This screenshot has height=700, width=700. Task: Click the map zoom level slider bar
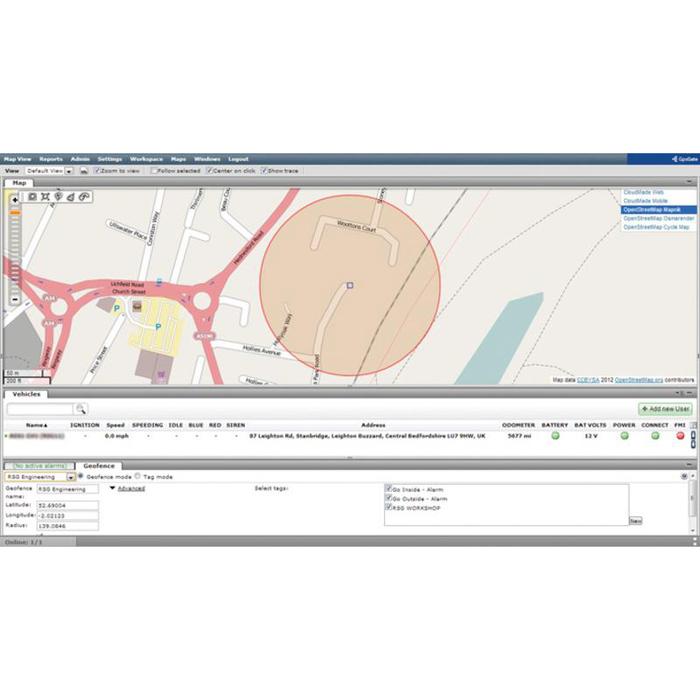click(15, 250)
